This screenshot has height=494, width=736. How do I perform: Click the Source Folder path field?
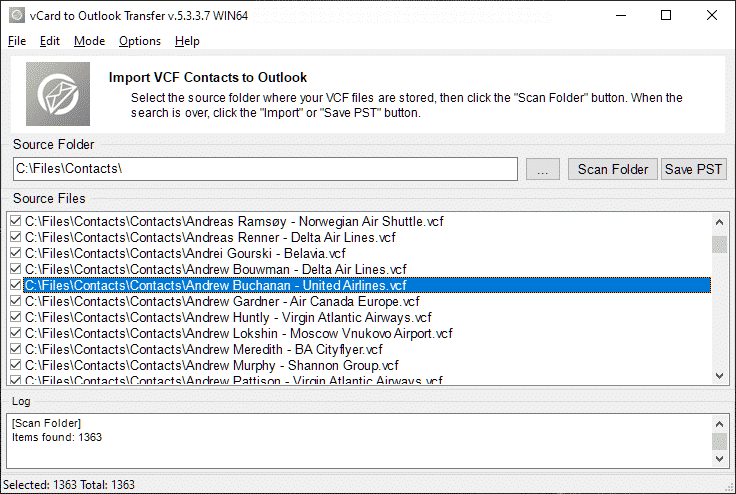pos(265,170)
